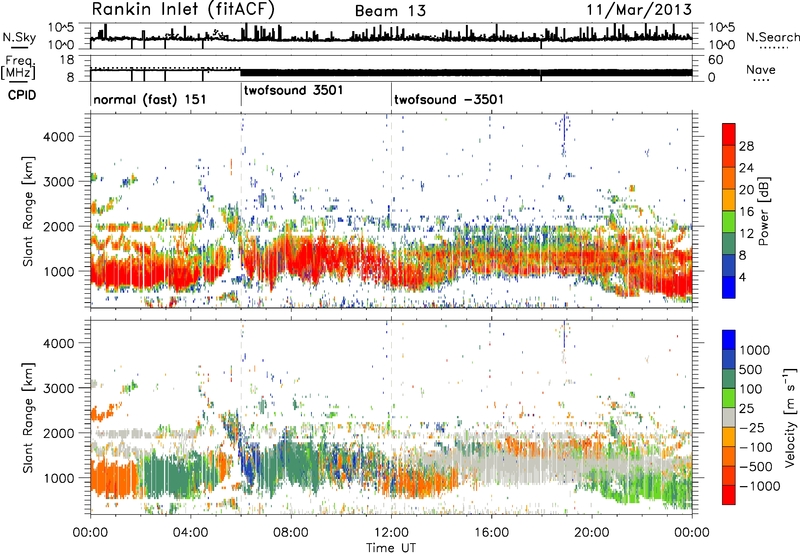Click the 'Beam 13' heading
Viewport: 800px width, 554px height.
pyautogui.click(x=390, y=11)
